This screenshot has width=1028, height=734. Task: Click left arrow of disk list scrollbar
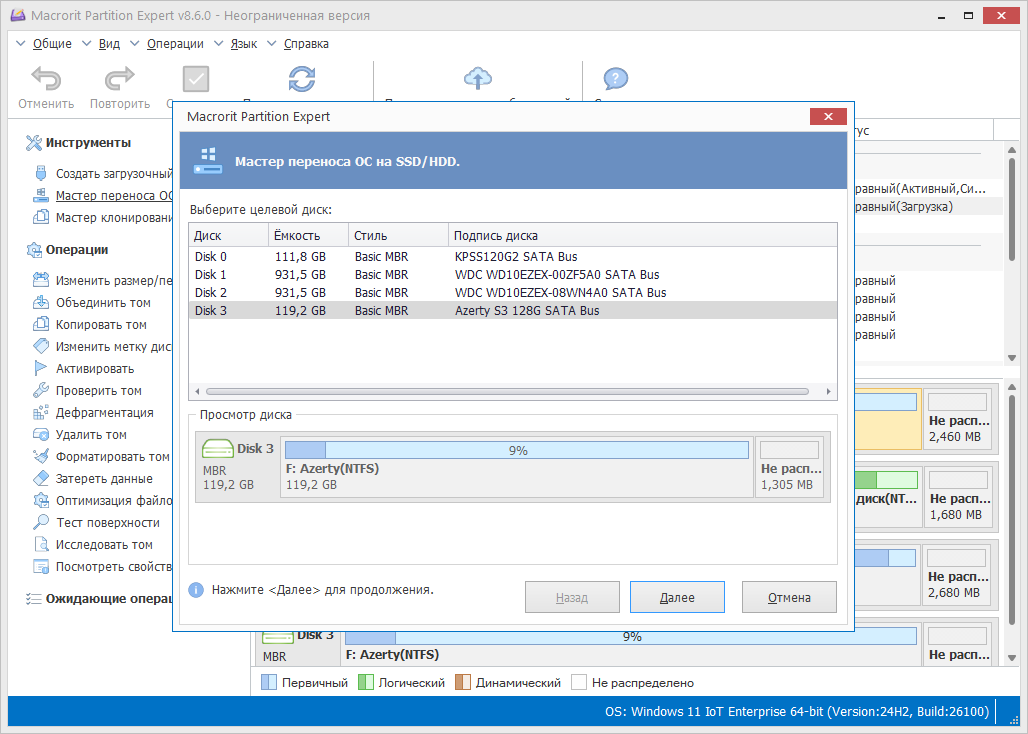[197, 392]
